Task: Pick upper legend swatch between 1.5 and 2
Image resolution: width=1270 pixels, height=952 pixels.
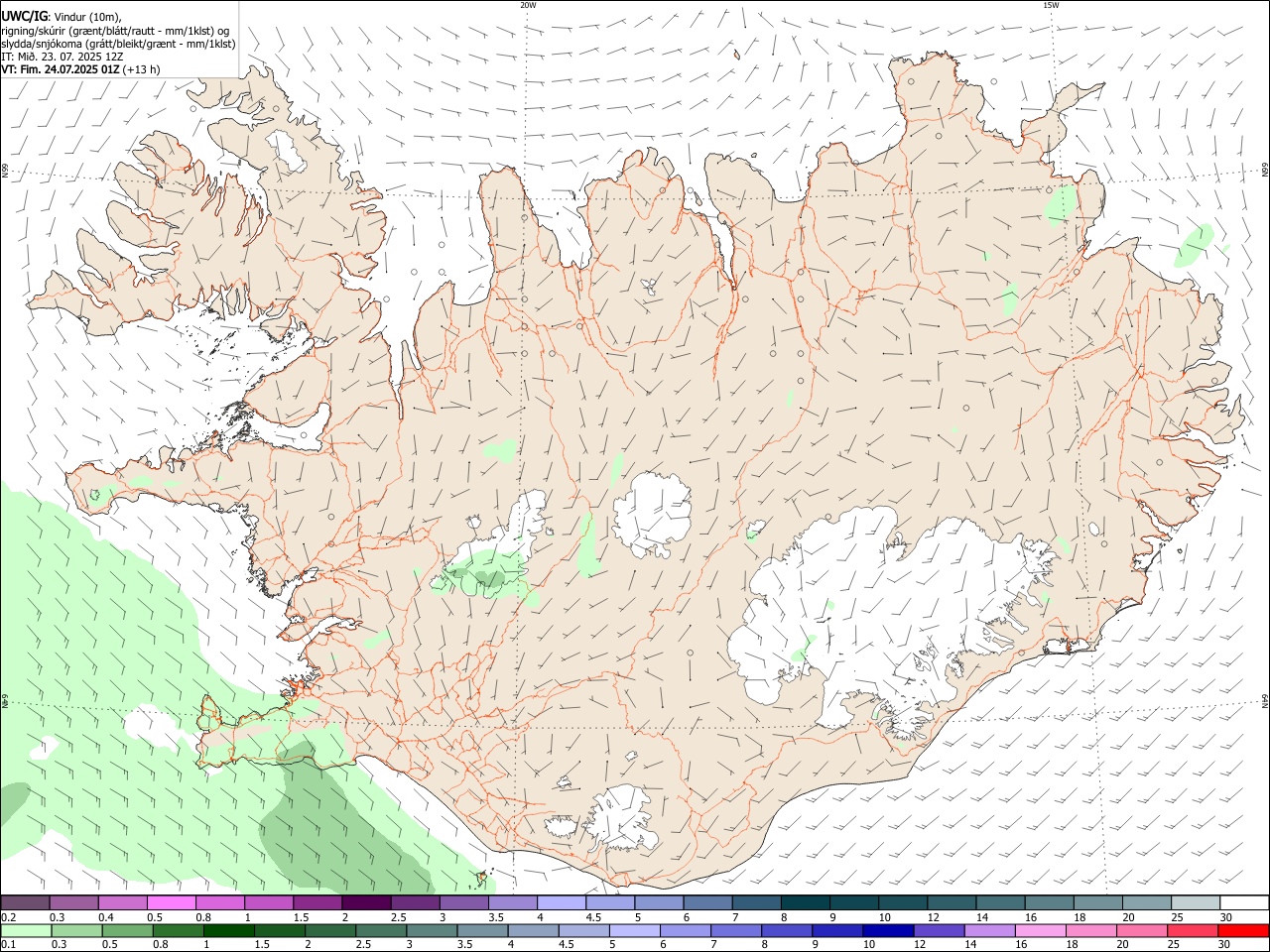Action: click(317, 902)
